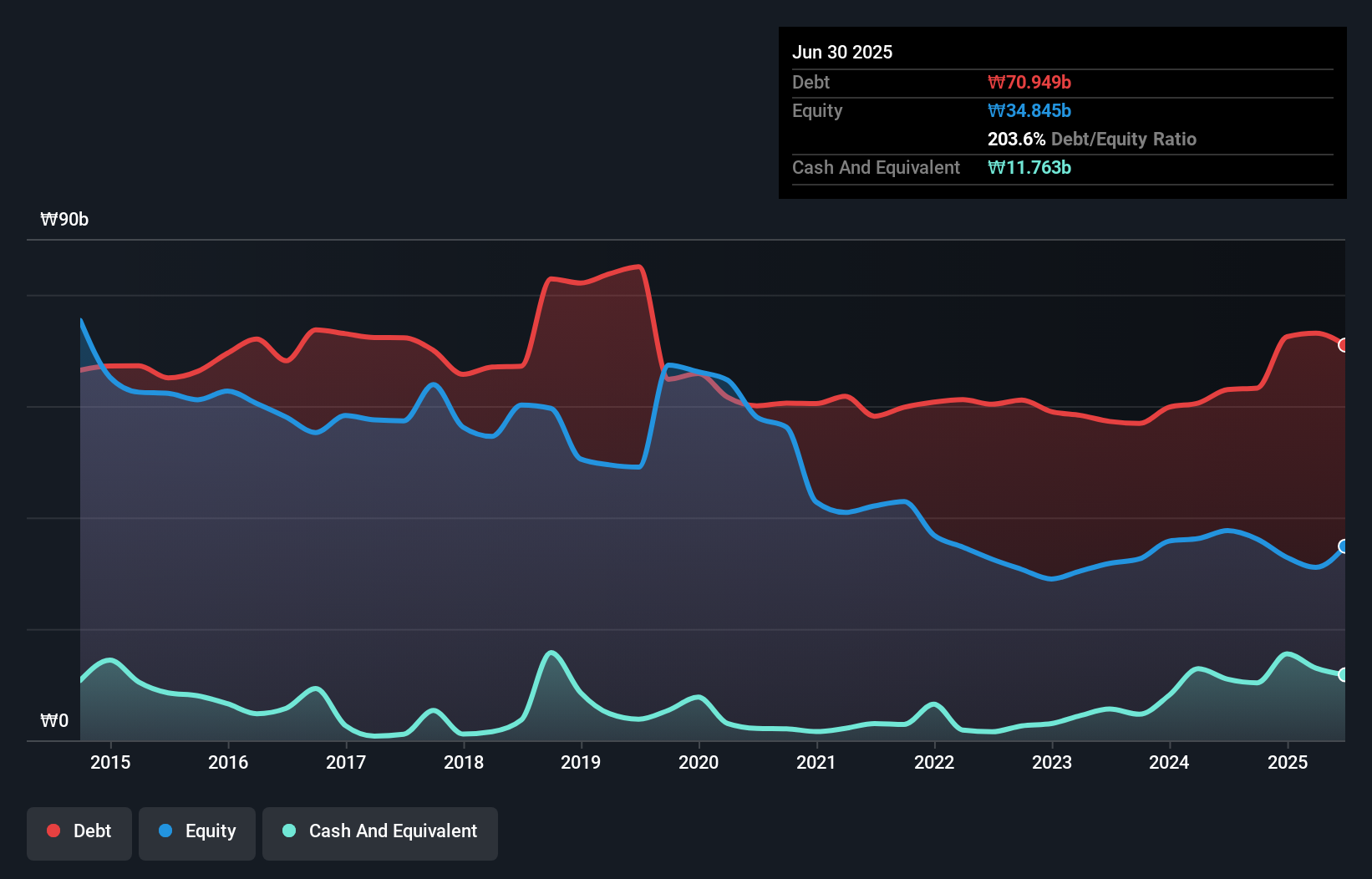Click the red Debt legend dot
Screen dimensions: 1372x879
click(53, 831)
